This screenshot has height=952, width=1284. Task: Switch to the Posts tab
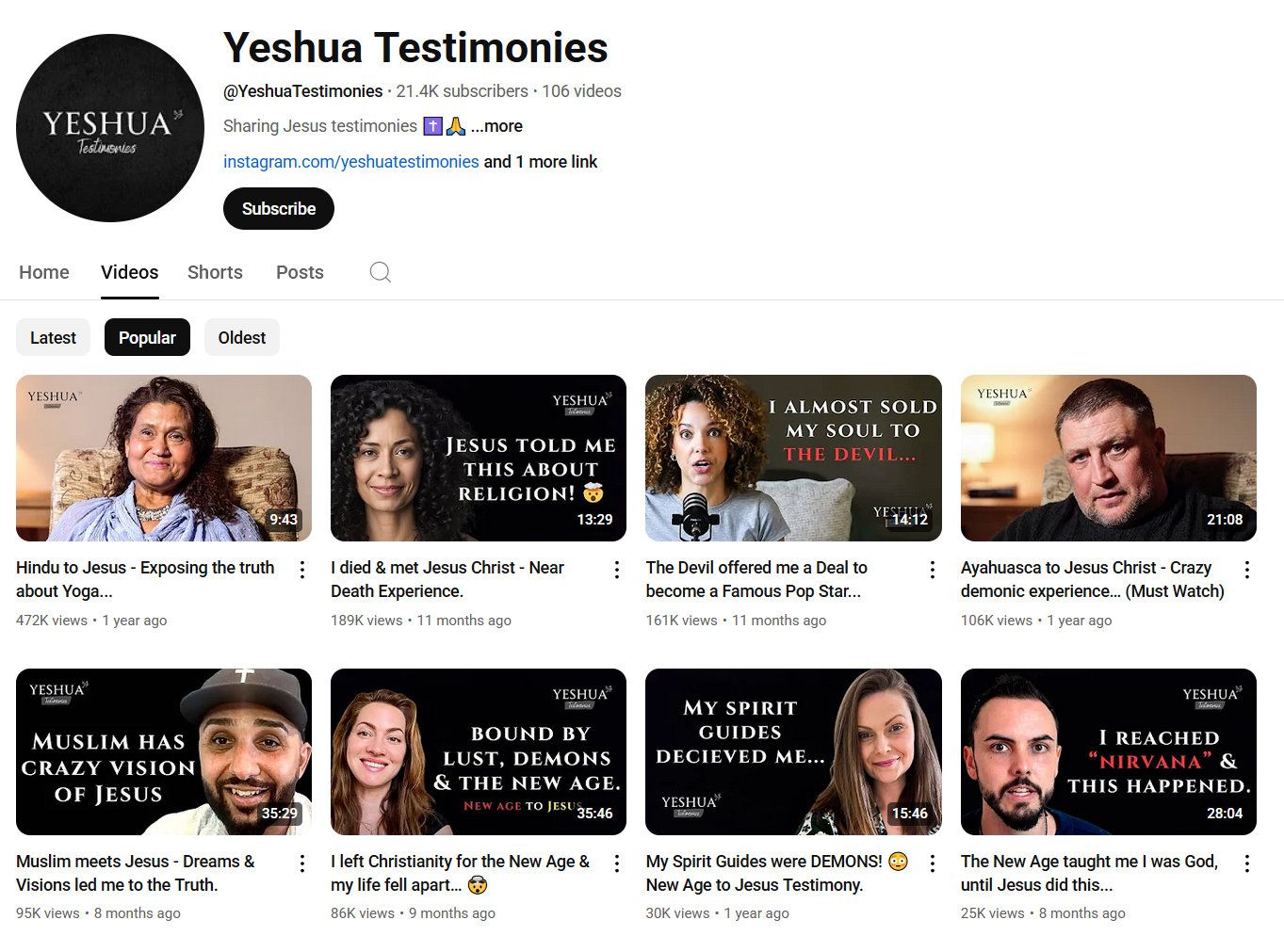[x=300, y=272]
